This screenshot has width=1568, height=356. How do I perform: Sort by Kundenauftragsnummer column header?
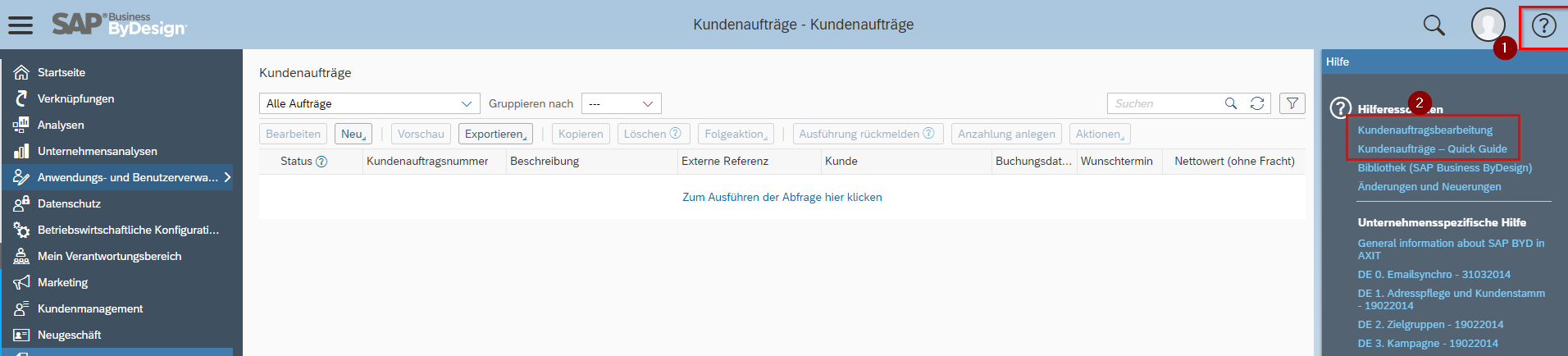pyautogui.click(x=427, y=161)
